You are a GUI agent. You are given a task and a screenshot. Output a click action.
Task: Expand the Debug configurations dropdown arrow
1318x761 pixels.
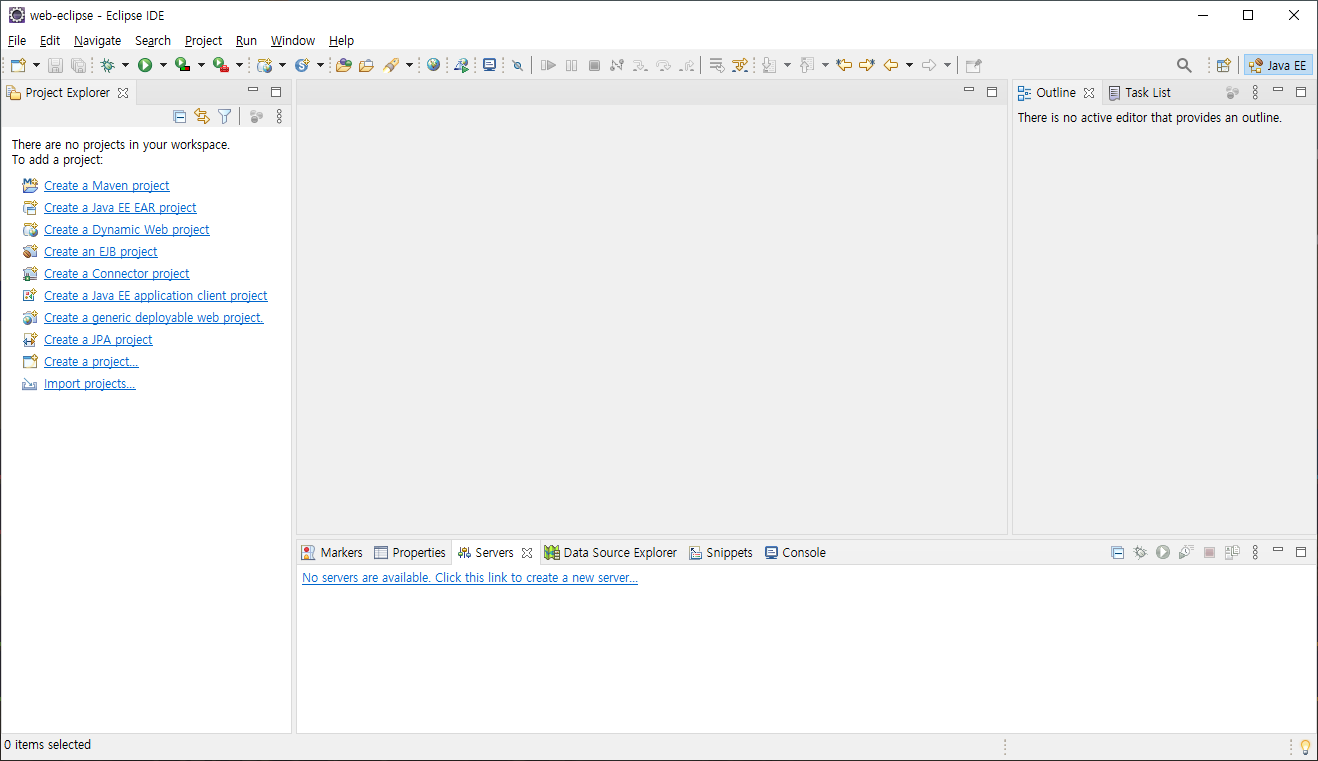(x=125, y=65)
